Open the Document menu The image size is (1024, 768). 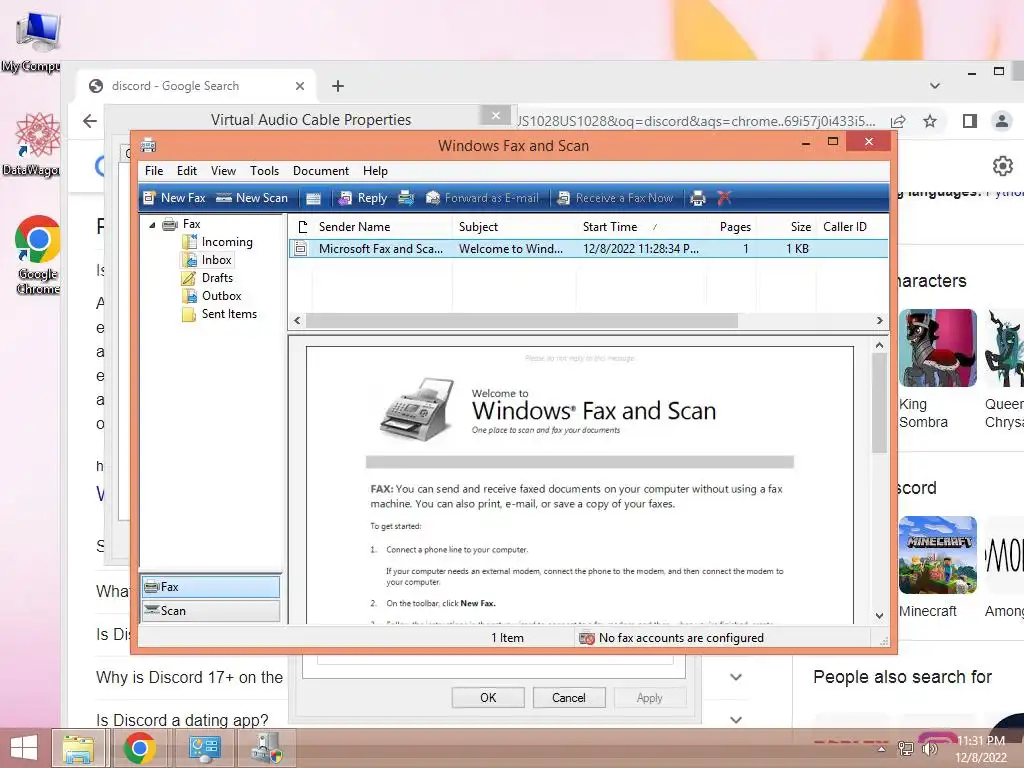(321, 170)
